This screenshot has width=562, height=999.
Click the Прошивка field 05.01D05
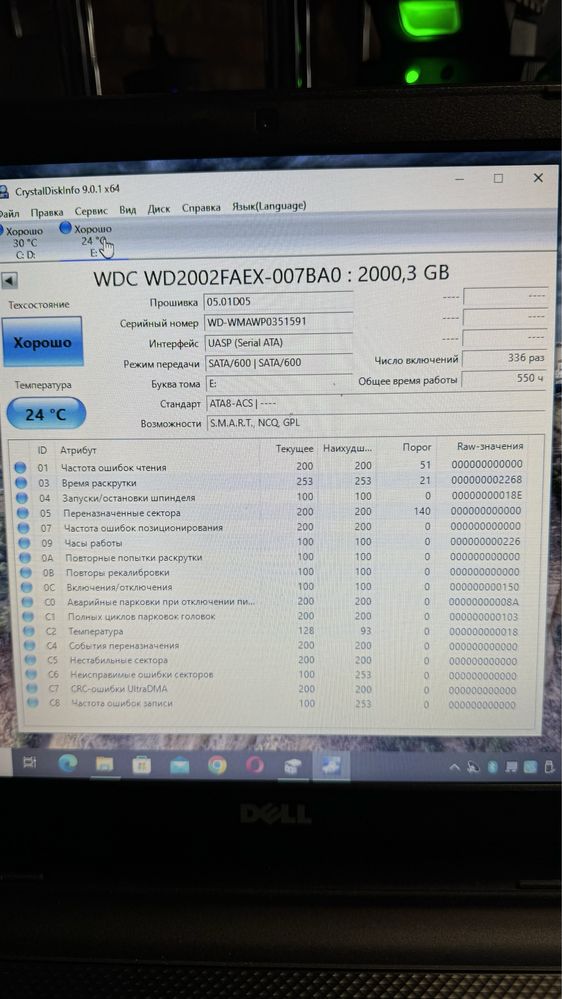tap(278, 301)
